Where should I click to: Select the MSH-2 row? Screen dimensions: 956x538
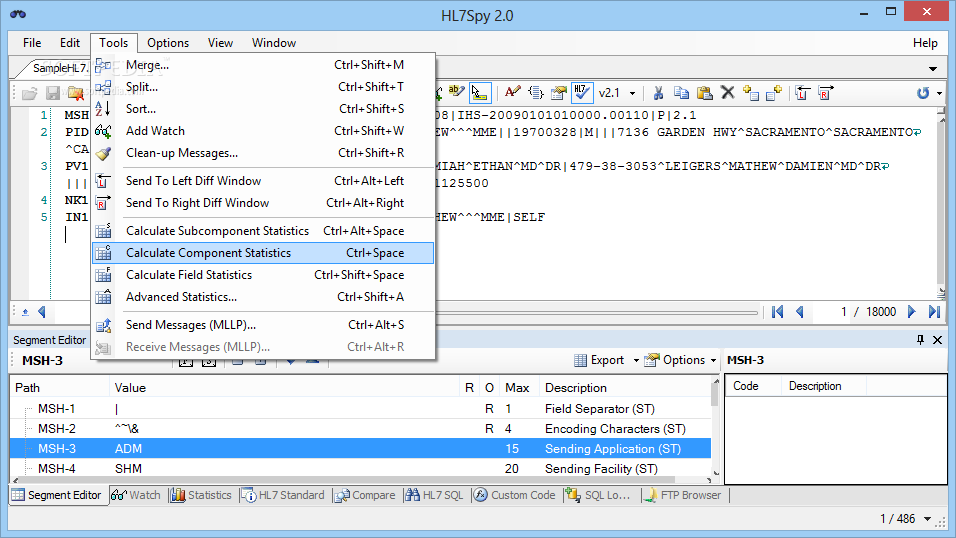click(360, 429)
